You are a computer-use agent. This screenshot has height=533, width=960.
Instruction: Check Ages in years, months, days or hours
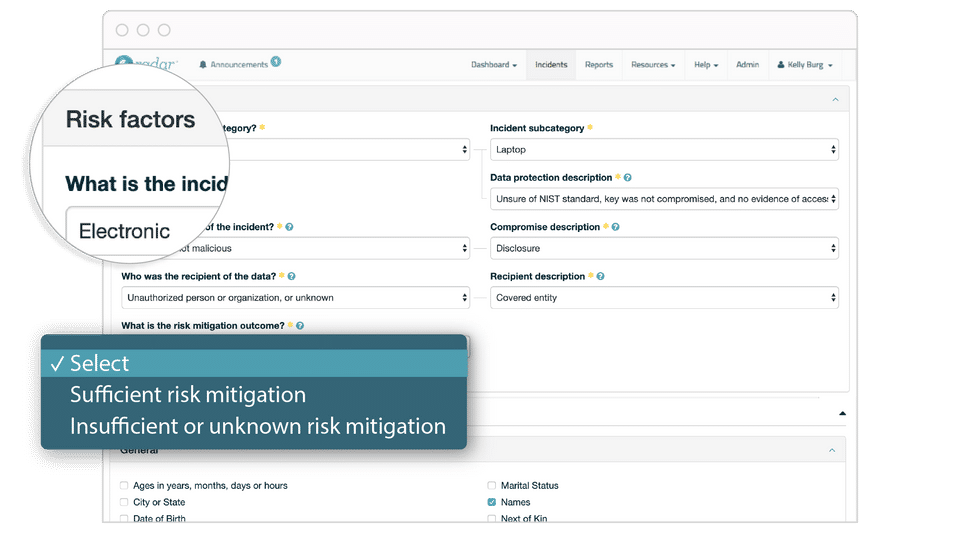(x=124, y=485)
